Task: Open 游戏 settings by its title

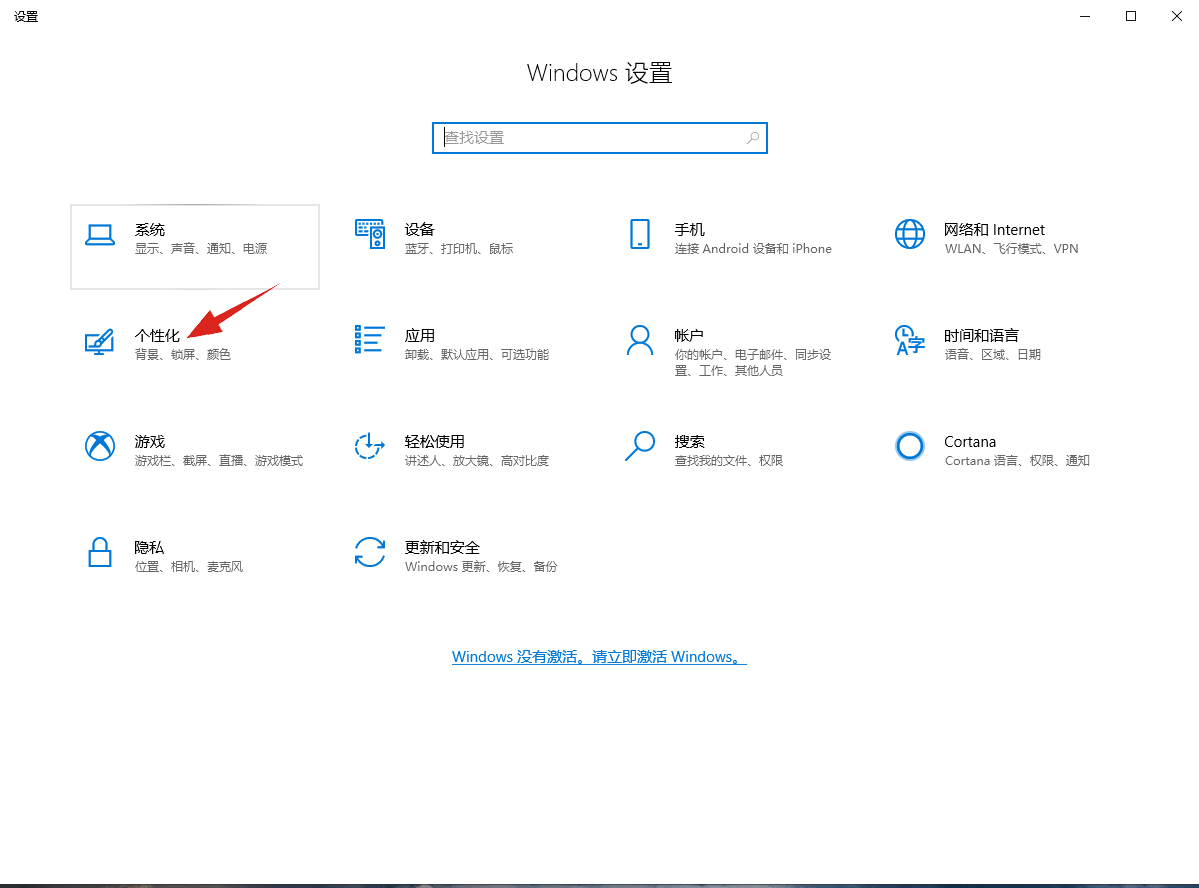Action: coord(150,442)
